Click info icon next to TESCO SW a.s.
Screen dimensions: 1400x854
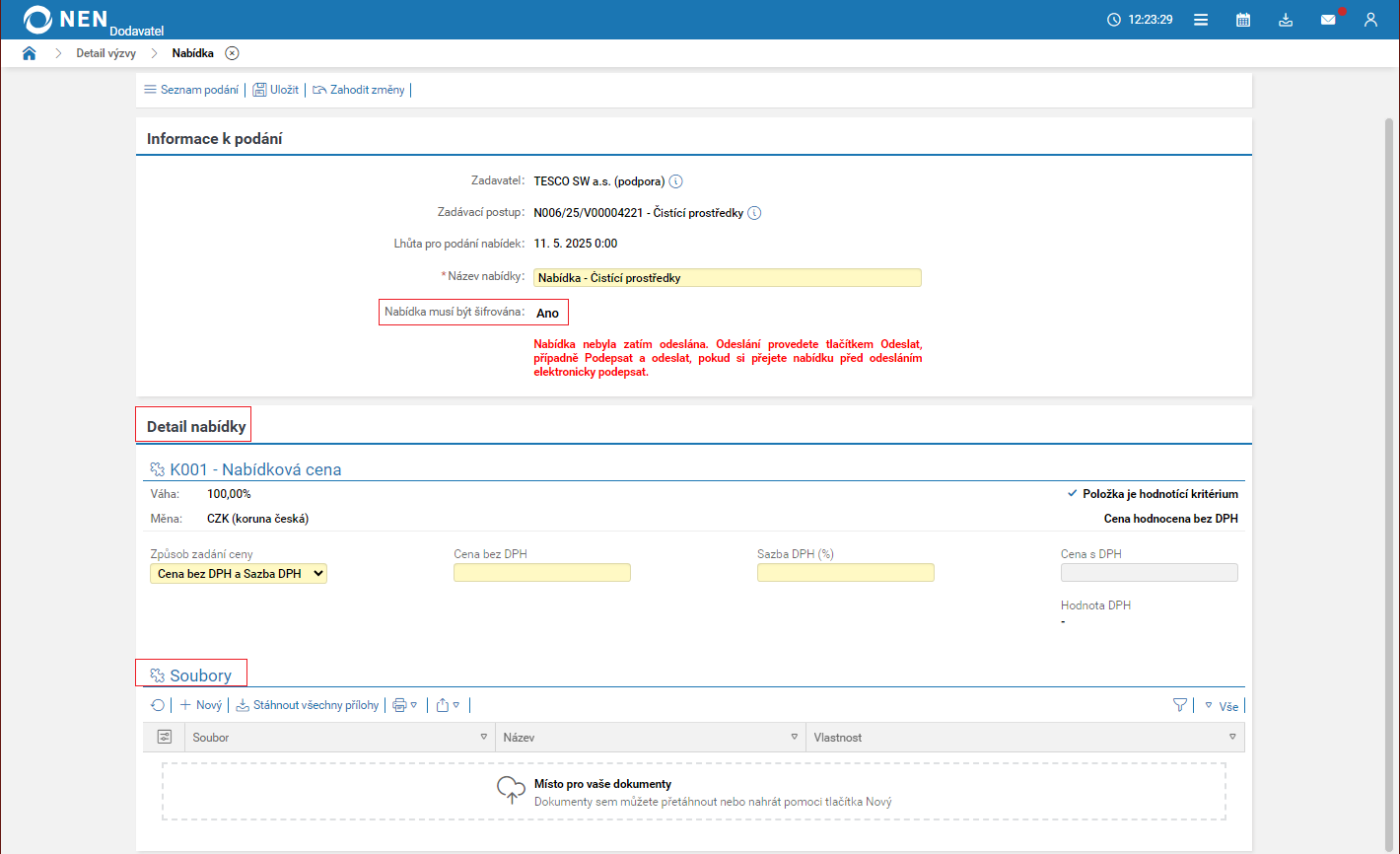click(676, 181)
